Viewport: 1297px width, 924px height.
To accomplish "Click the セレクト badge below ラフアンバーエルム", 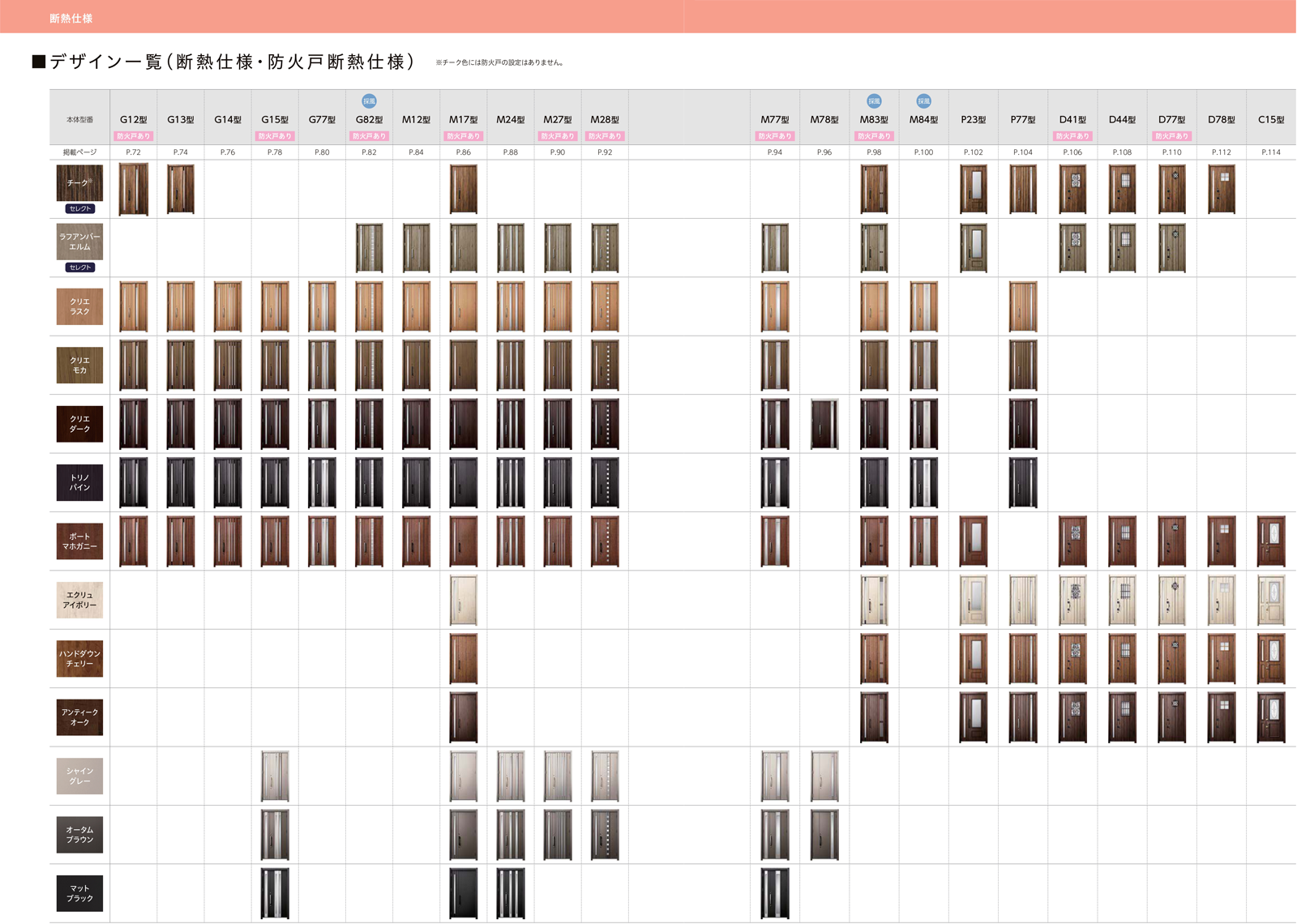I will tap(79, 267).
